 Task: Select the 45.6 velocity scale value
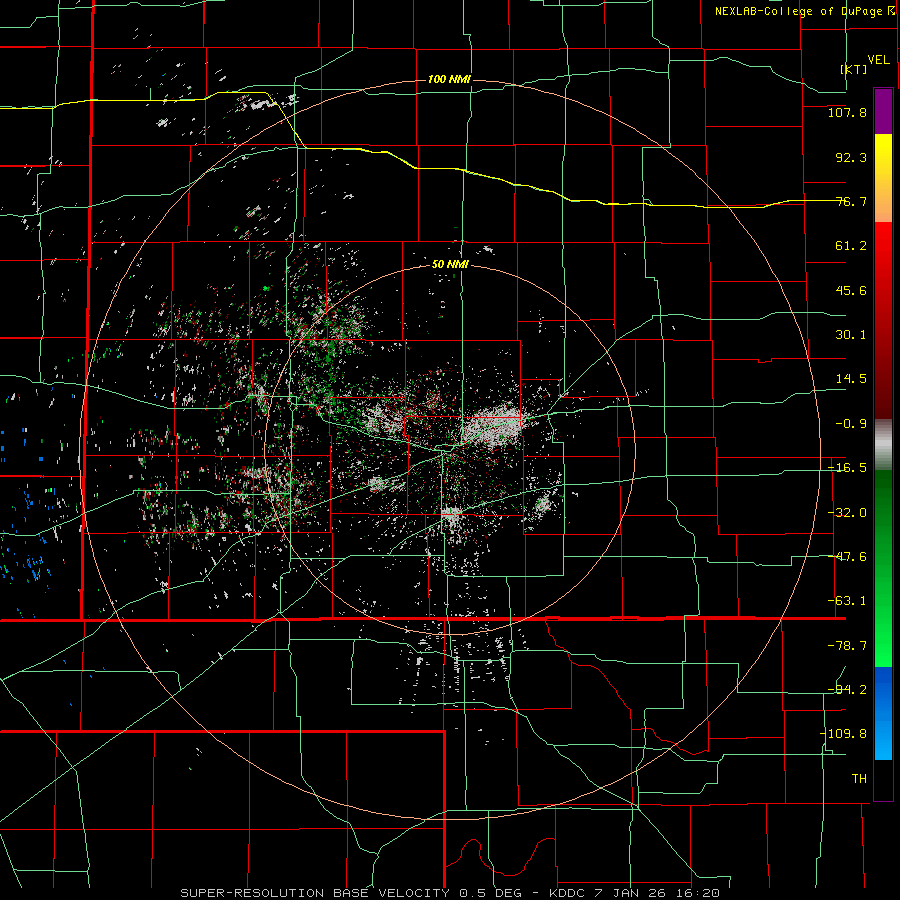(x=851, y=290)
